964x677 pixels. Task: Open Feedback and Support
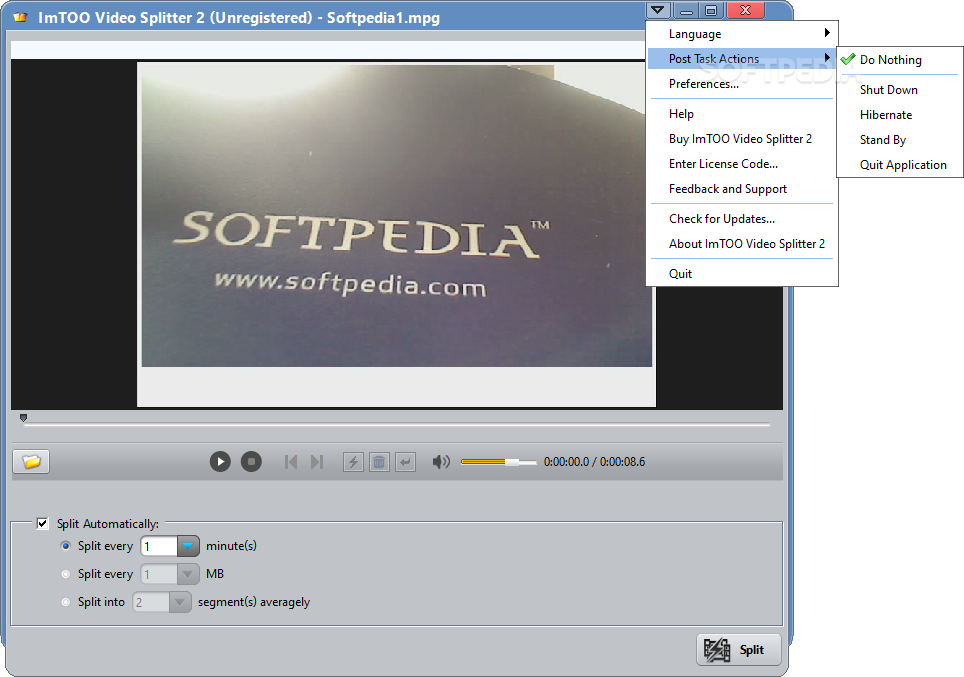pos(741,189)
